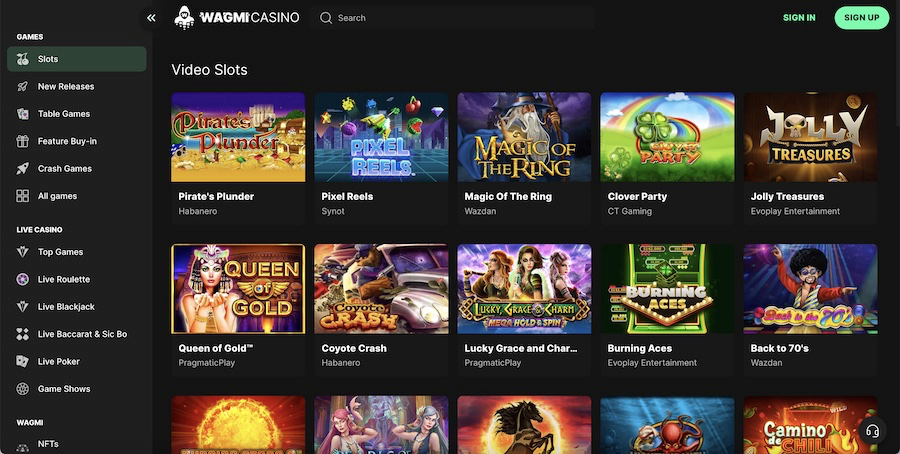This screenshot has width=900, height=454.
Task: Click the Clover Party title text
Action: click(x=637, y=196)
